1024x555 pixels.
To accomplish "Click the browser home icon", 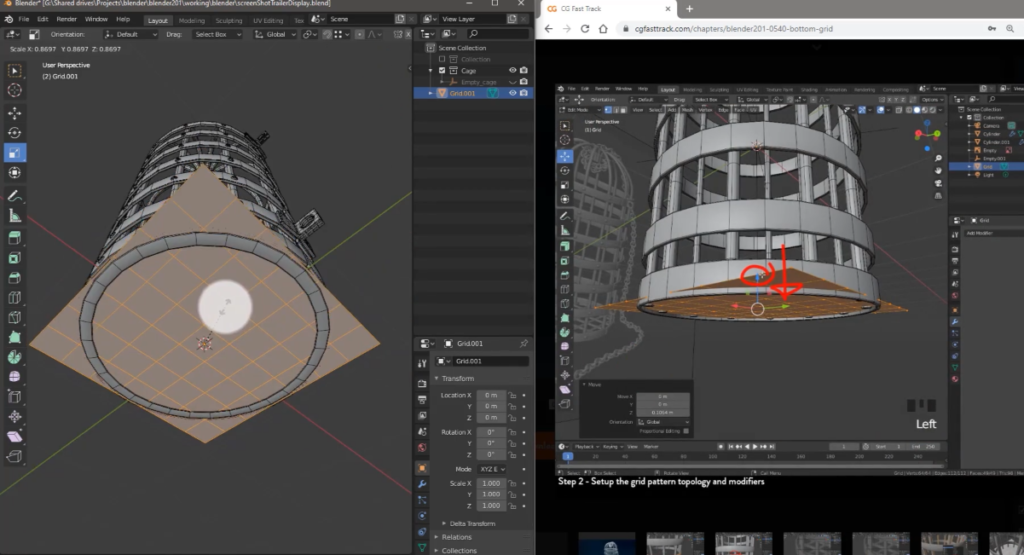I will coord(603,29).
